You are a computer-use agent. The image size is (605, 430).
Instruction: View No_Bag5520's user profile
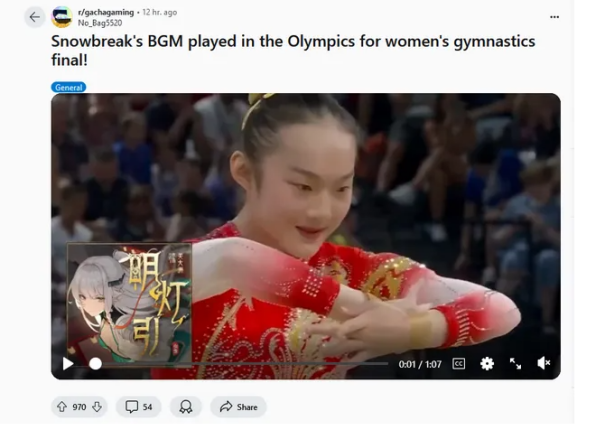(x=100, y=23)
